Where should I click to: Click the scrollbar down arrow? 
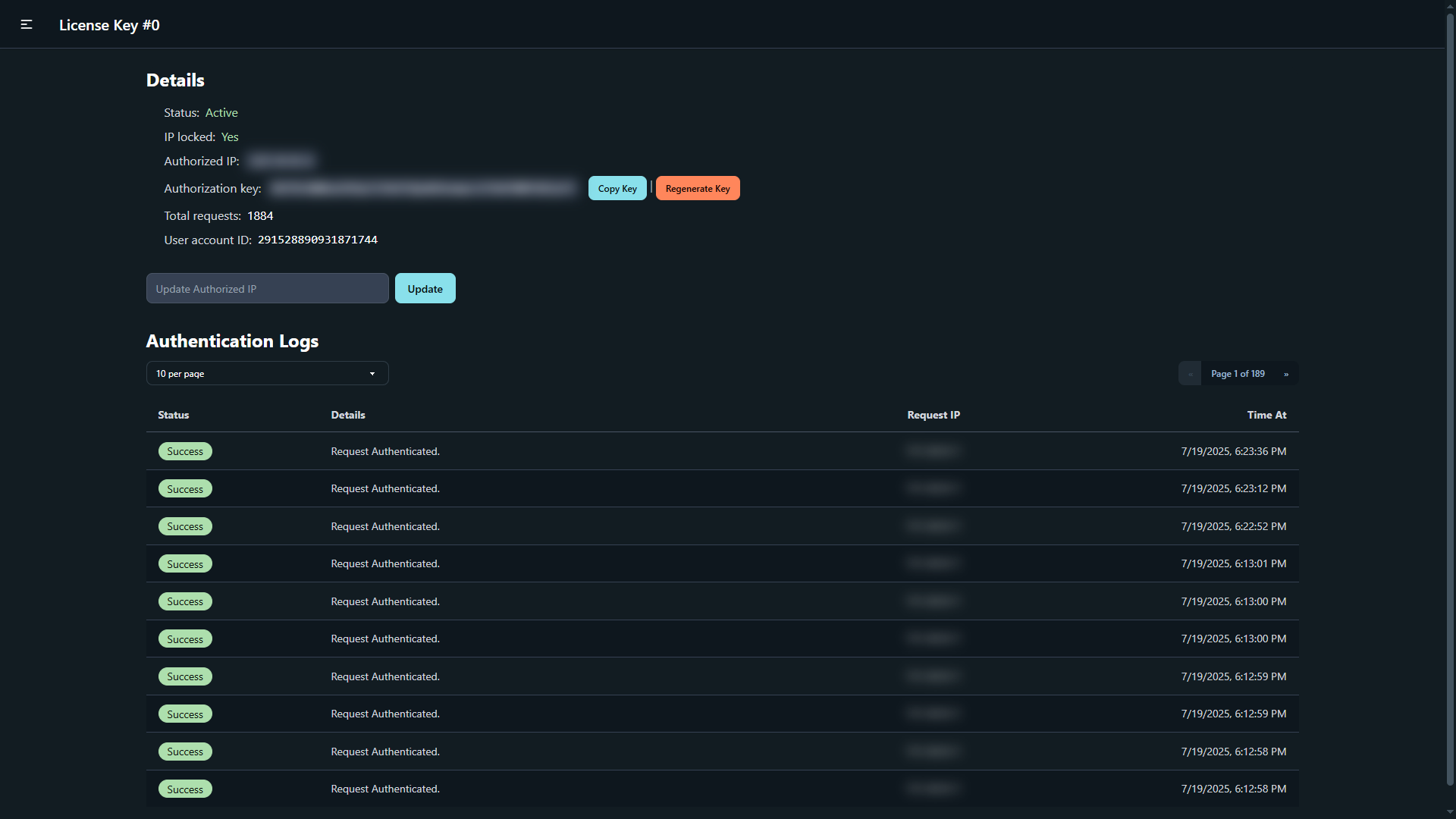tap(1450, 811)
